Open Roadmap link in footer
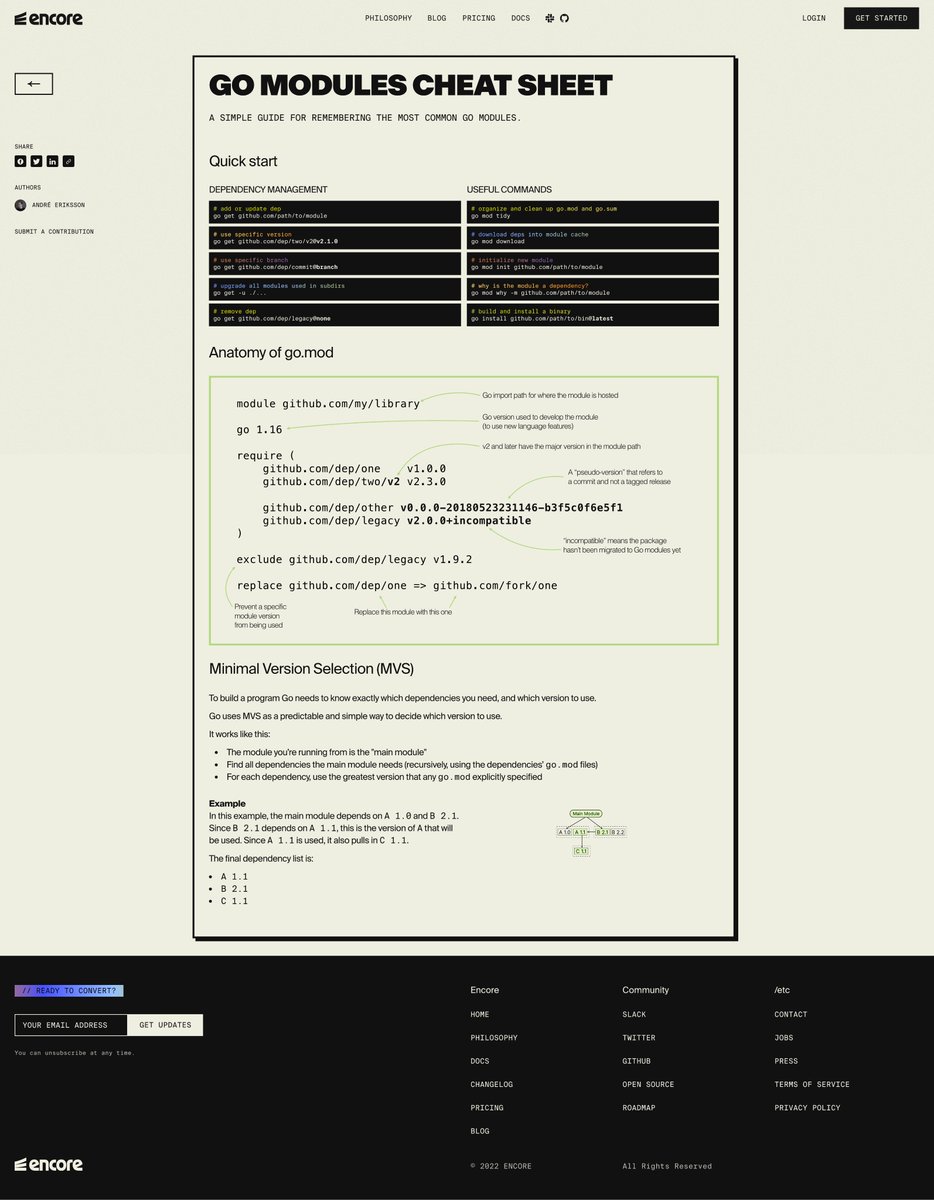Viewport: 934px width, 1200px height. click(x=639, y=1108)
